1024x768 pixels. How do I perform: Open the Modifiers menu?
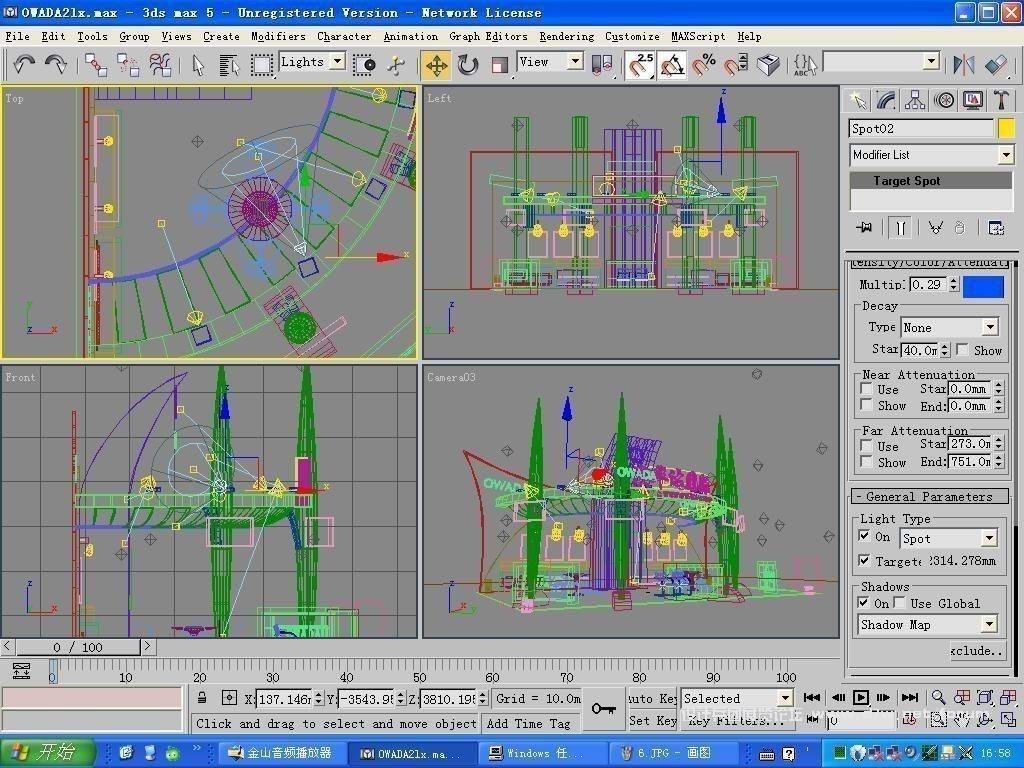click(x=278, y=37)
